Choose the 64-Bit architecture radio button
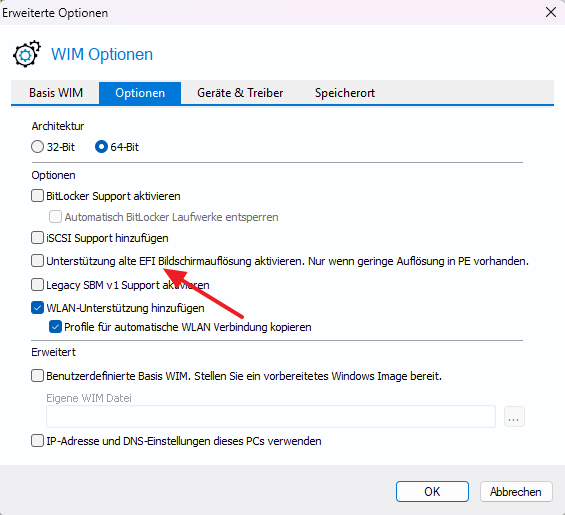Screen dimensions: 565x515 (101, 147)
